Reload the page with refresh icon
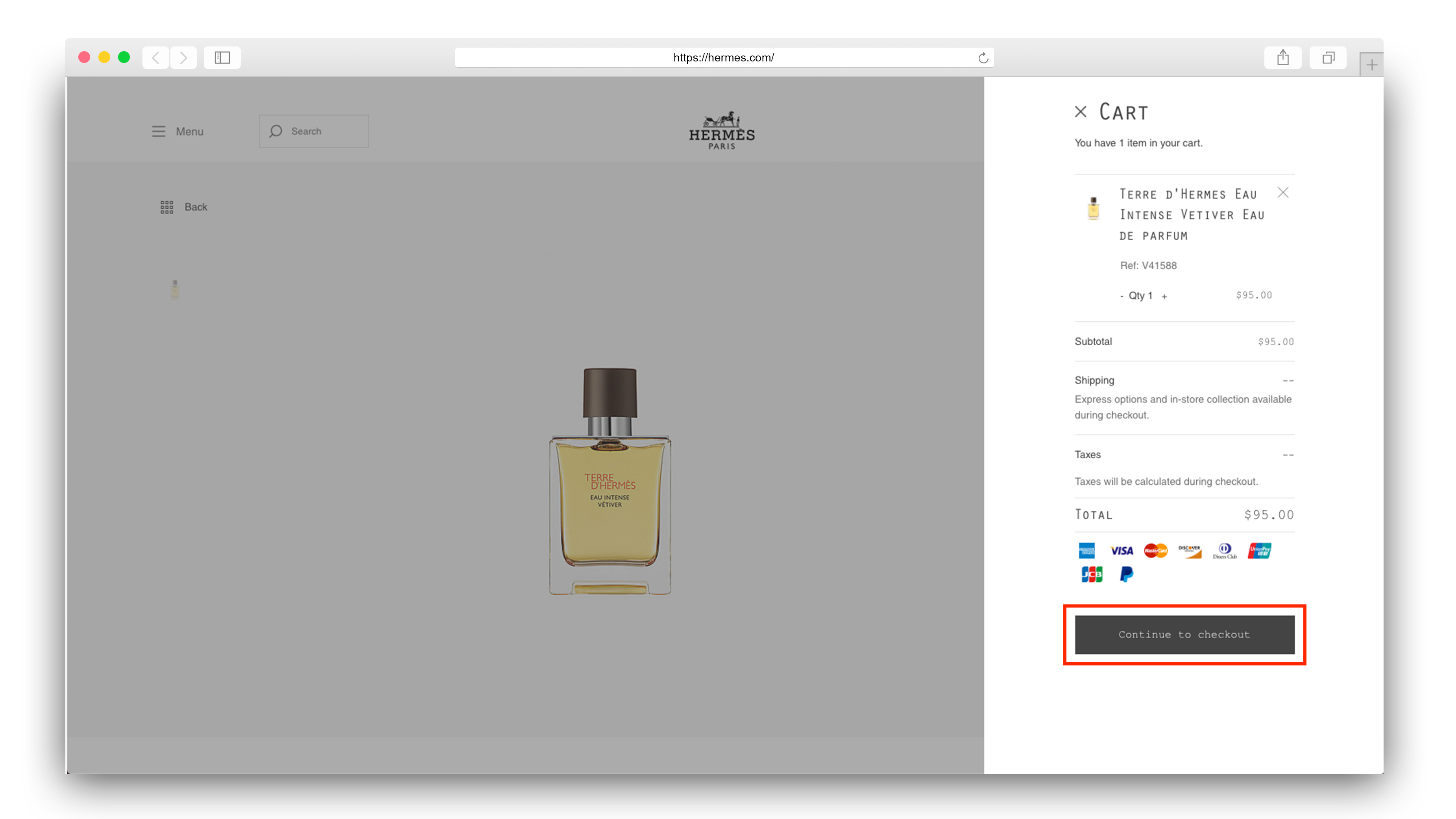 click(x=983, y=58)
